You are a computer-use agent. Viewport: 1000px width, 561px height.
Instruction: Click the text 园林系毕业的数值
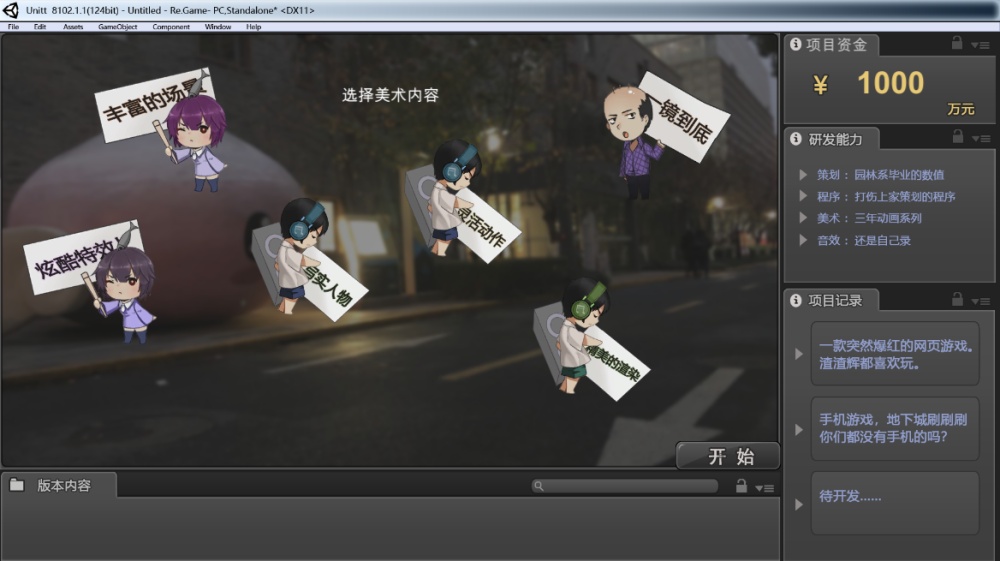(899, 175)
